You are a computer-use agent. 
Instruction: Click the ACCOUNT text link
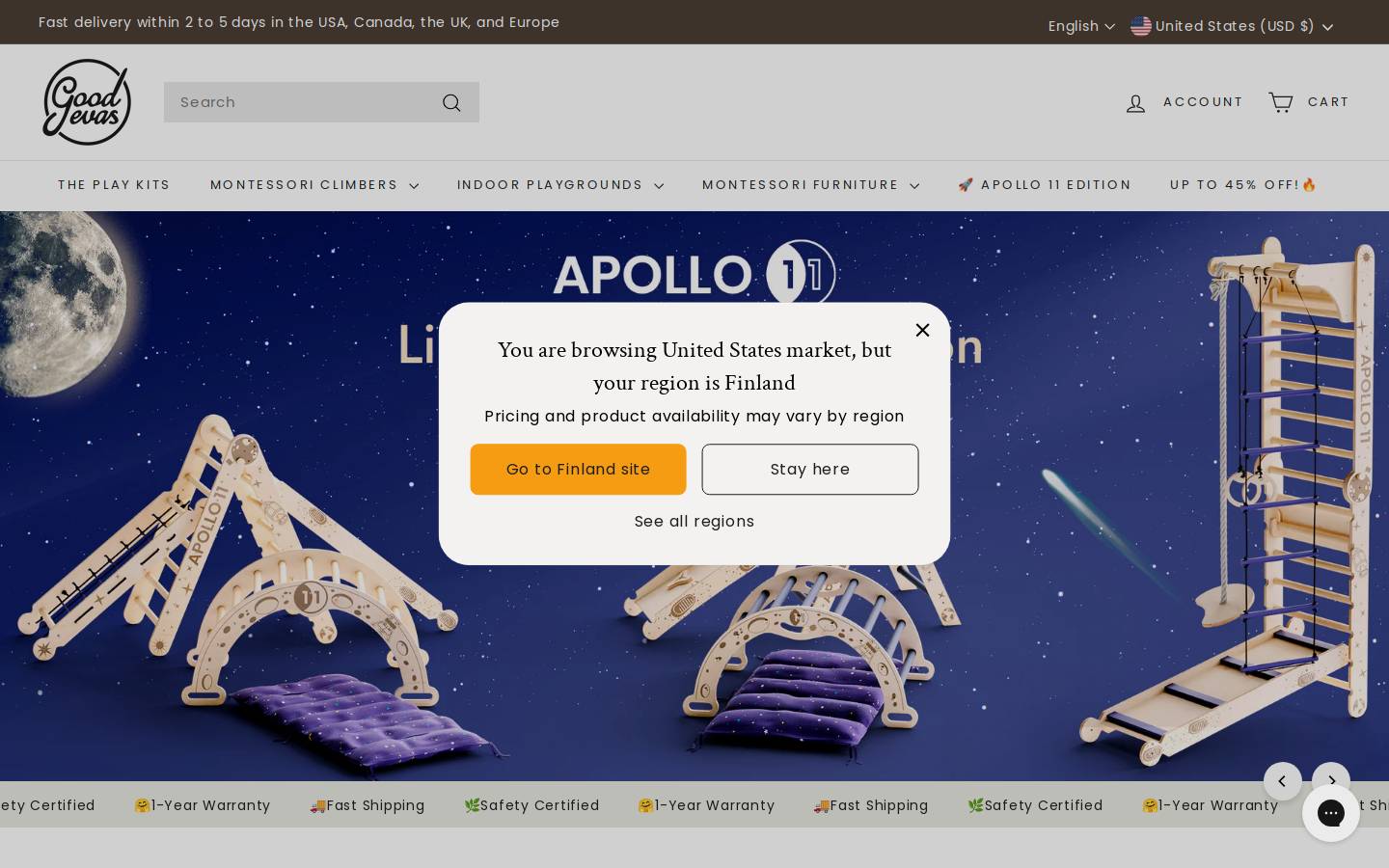point(1203,102)
